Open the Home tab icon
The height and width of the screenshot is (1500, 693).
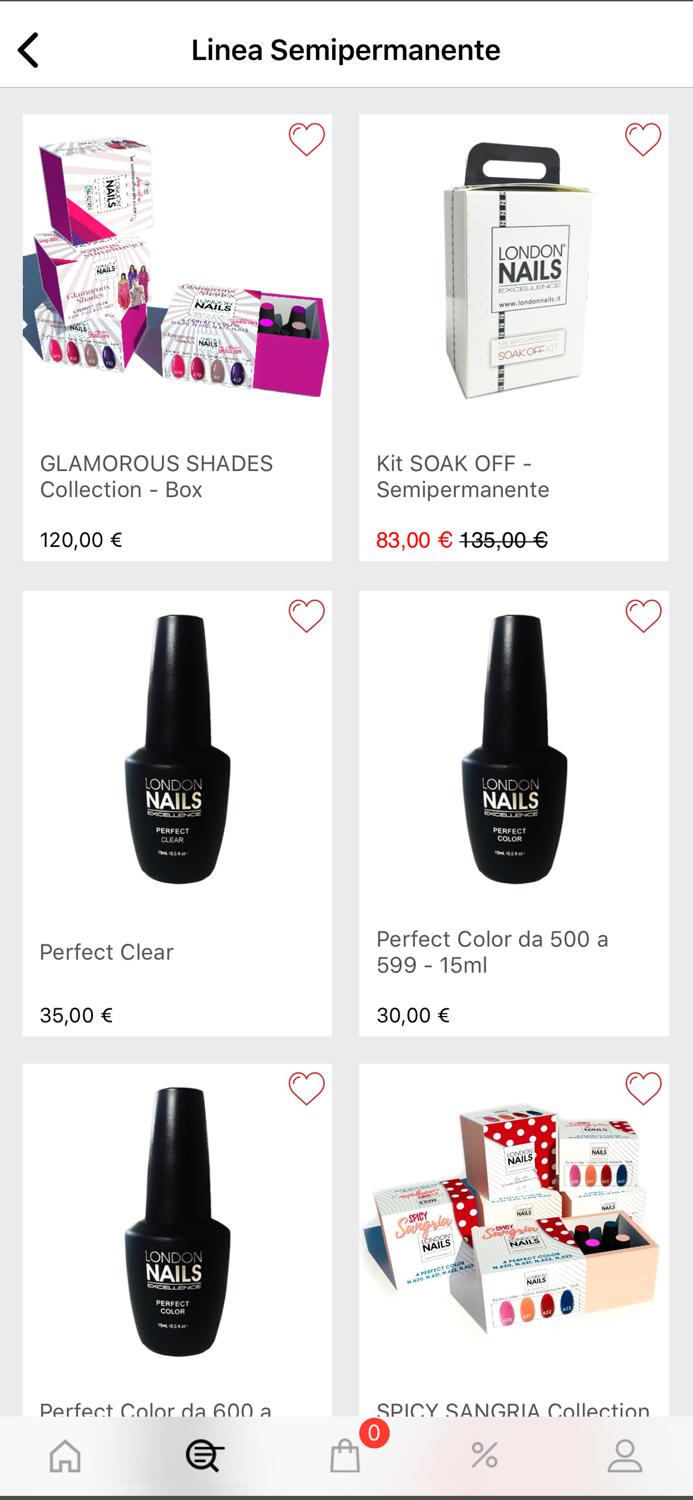click(65, 1456)
